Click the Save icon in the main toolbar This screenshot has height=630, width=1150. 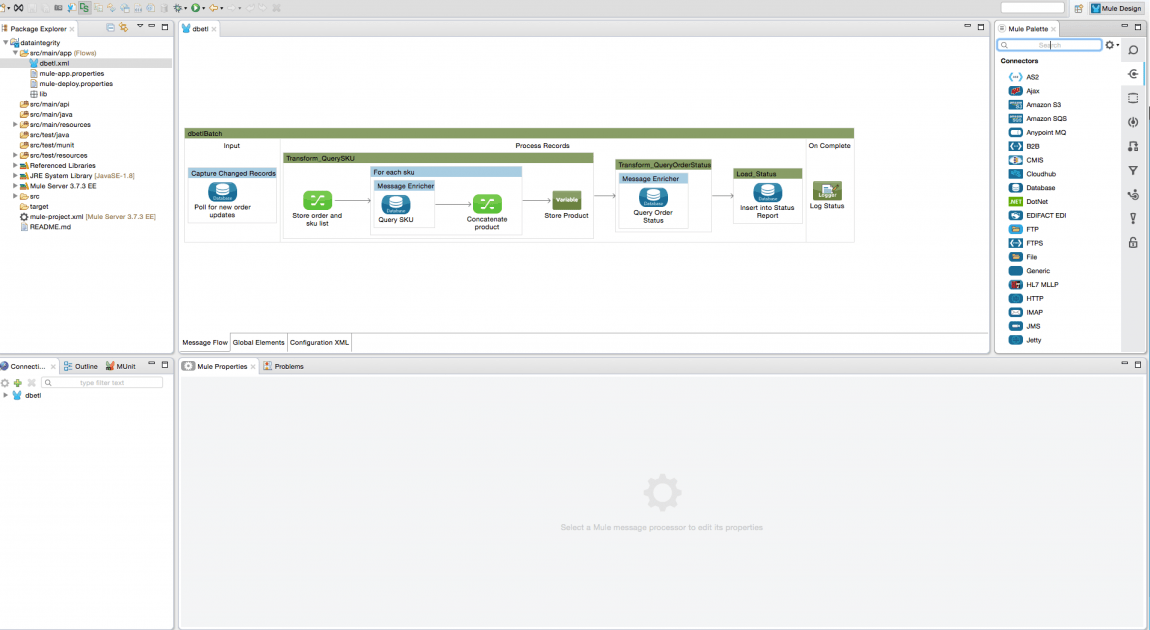pyautogui.click(x=32, y=9)
